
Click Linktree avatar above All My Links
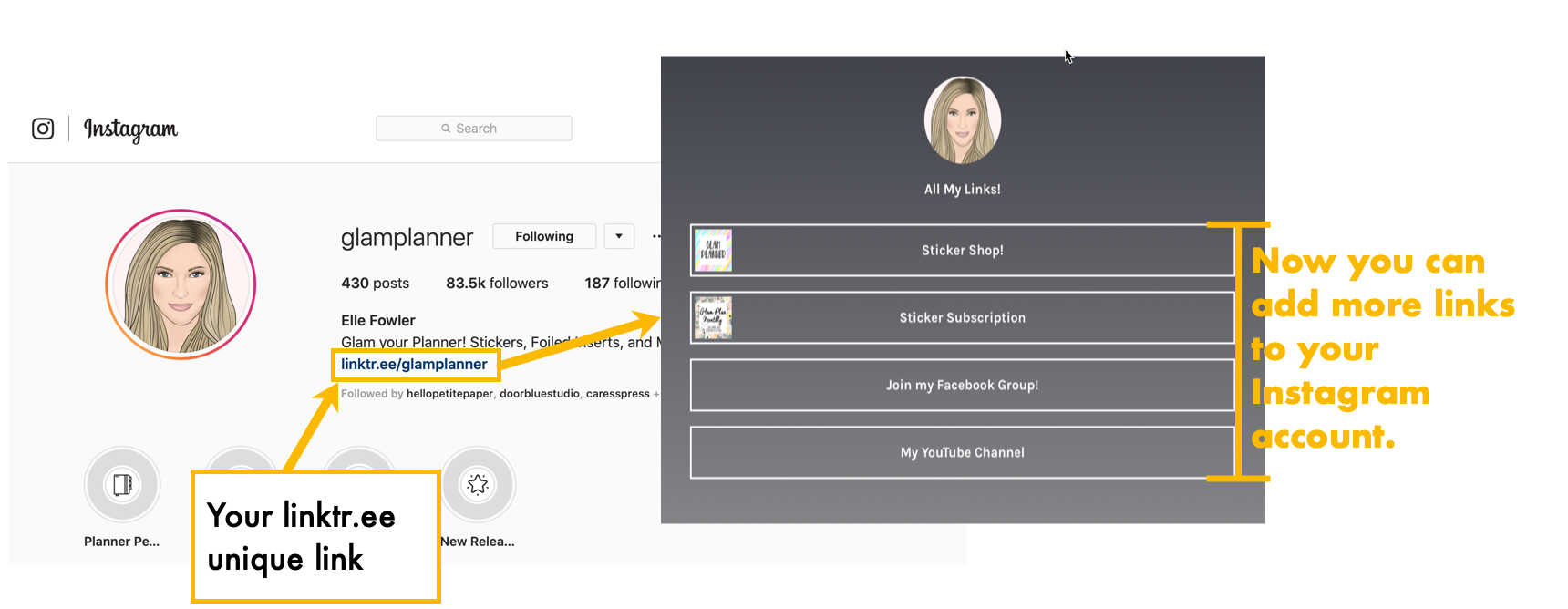pos(963,120)
